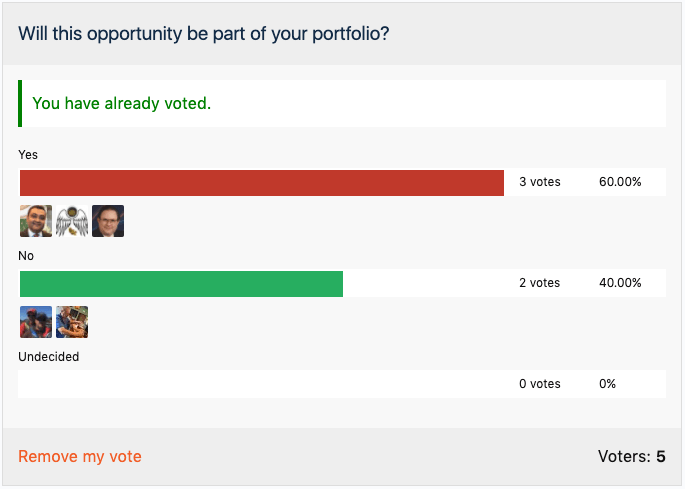Click the 'Voters: 5' total
The height and width of the screenshot is (489, 685).
[632, 456]
